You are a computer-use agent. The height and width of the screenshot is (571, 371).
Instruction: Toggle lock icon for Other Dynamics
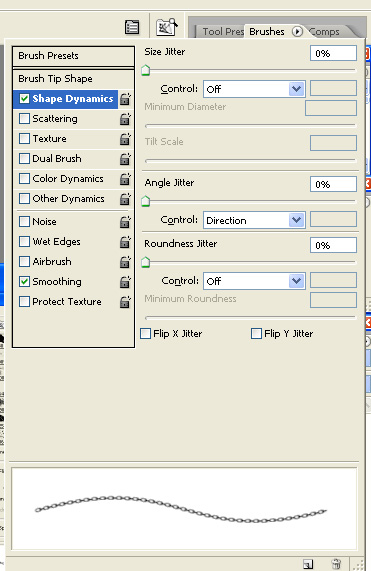click(x=125, y=199)
